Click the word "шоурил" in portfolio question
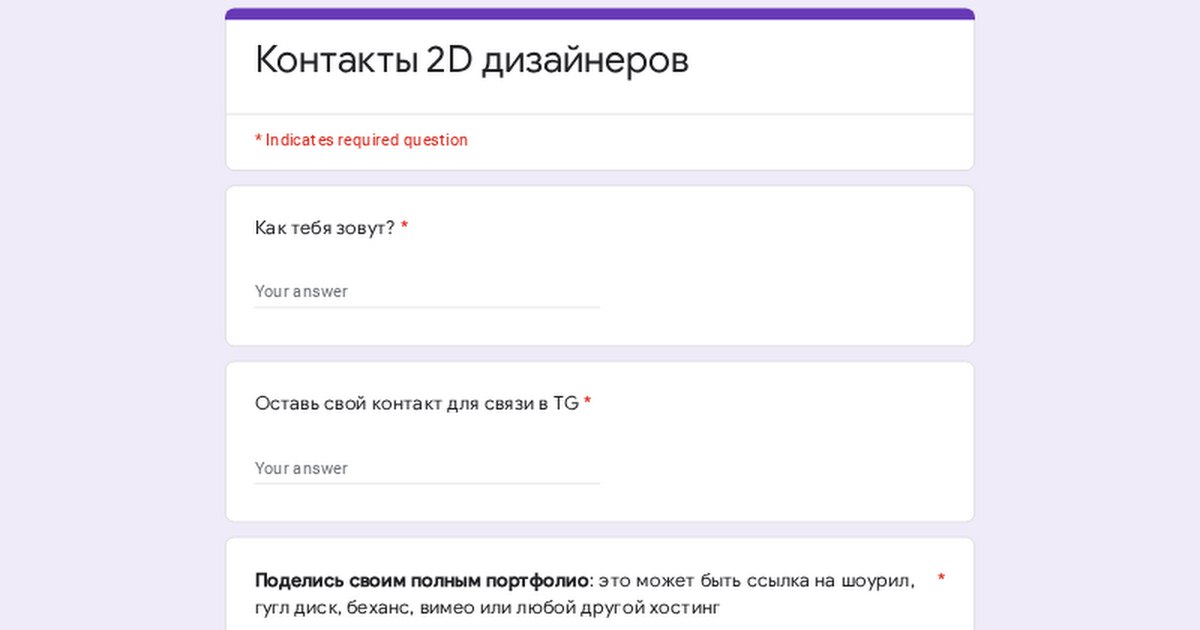The image size is (1200, 630). (x=877, y=581)
